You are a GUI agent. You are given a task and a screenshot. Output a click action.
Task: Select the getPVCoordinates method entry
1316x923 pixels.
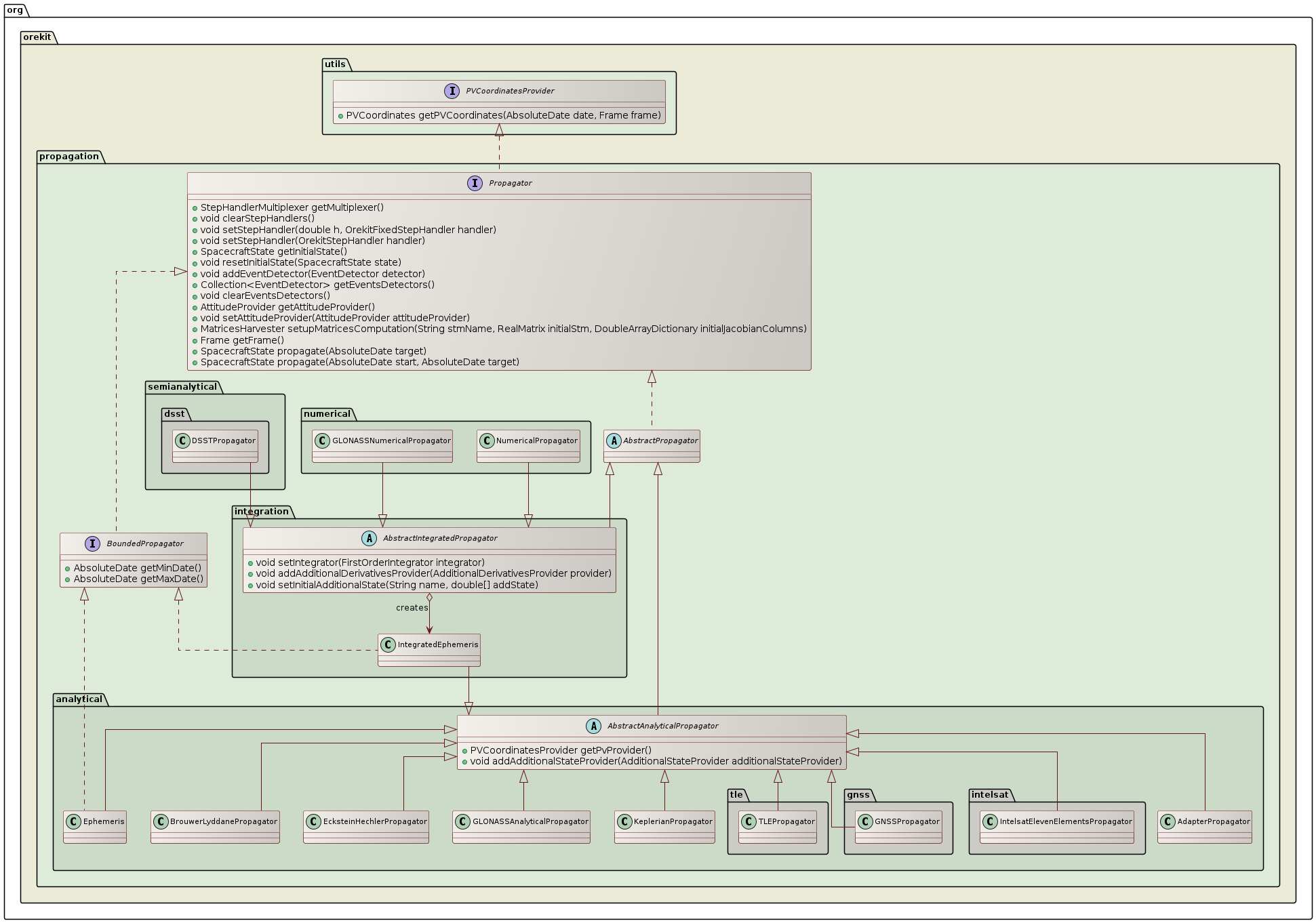tap(502, 115)
